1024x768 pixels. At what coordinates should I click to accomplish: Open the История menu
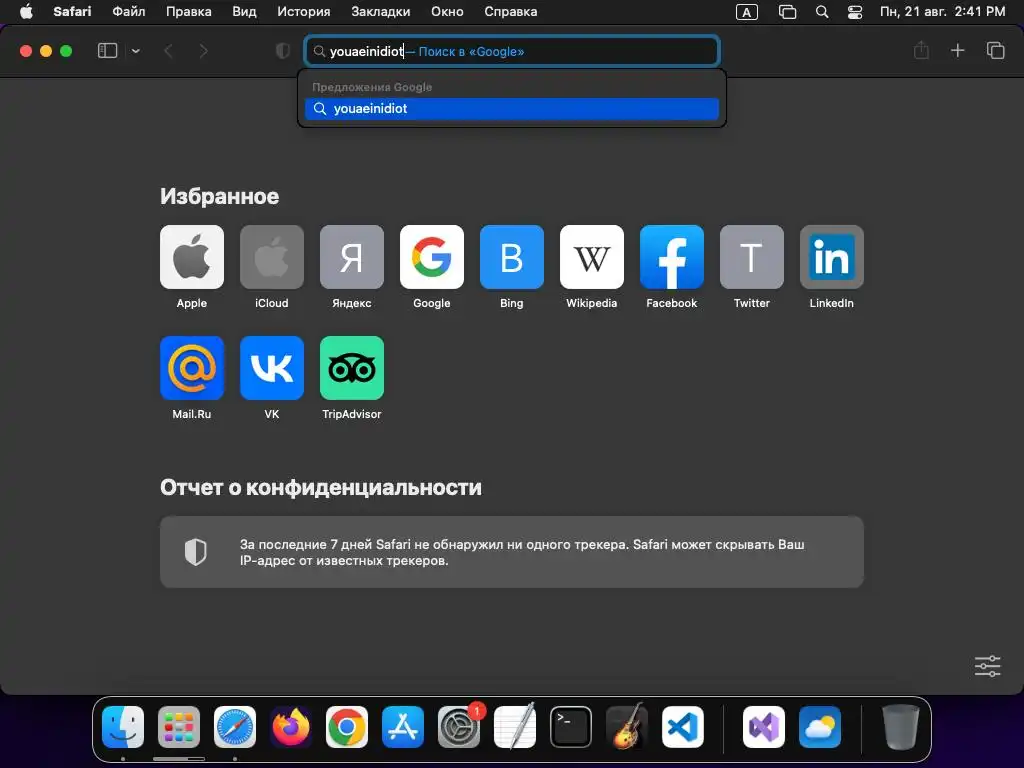[304, 12]
